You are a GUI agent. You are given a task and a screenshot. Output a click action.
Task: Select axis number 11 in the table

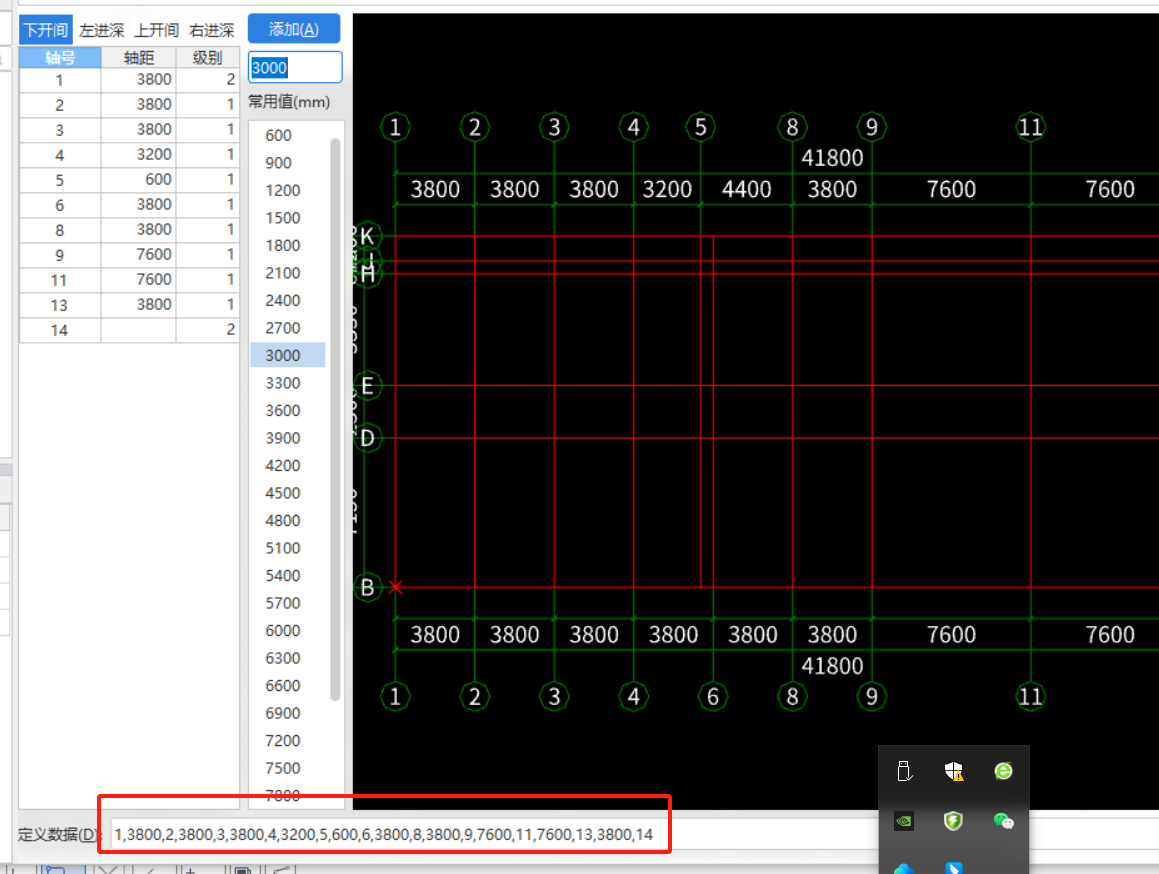coord(60,280)
